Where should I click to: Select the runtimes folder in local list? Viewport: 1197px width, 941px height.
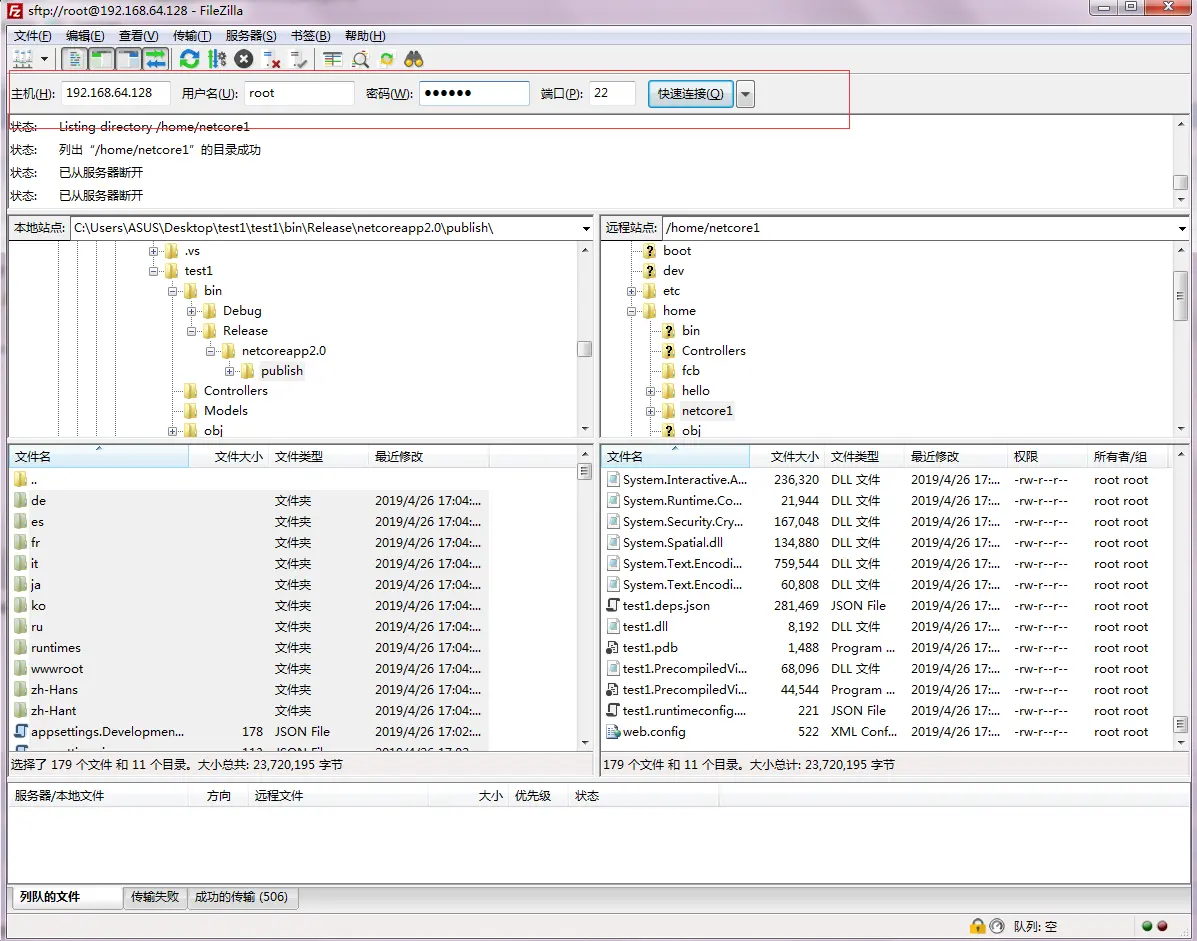tap(56, 648)
